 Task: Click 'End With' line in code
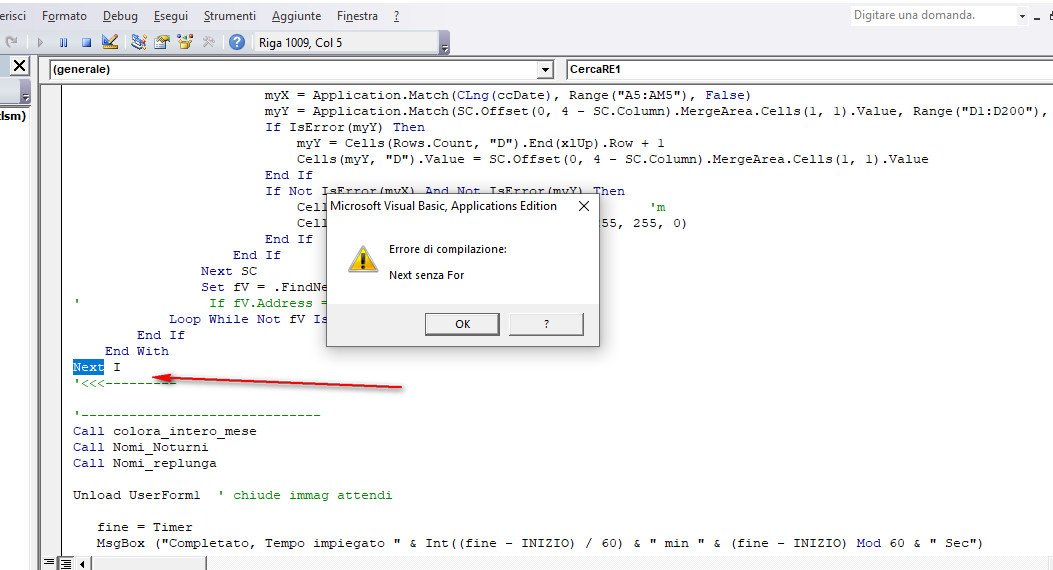137,351
